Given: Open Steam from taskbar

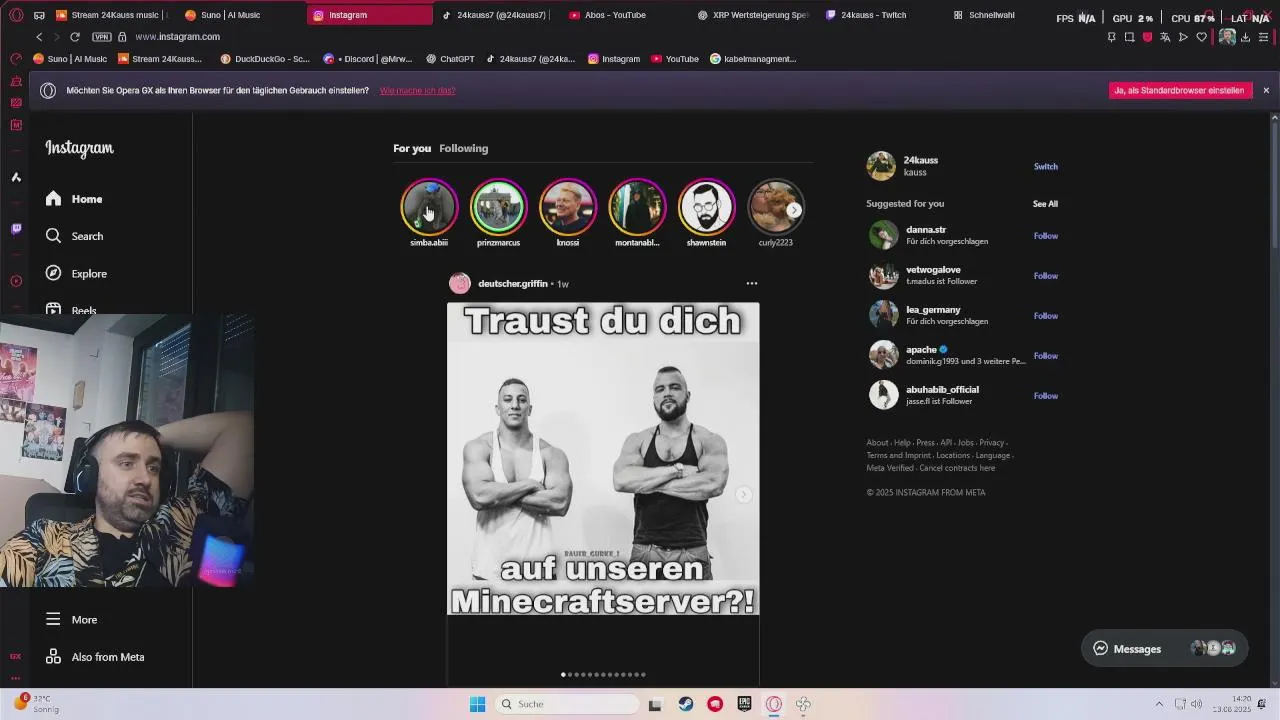Looking at the screenshot, I should 686,704.
